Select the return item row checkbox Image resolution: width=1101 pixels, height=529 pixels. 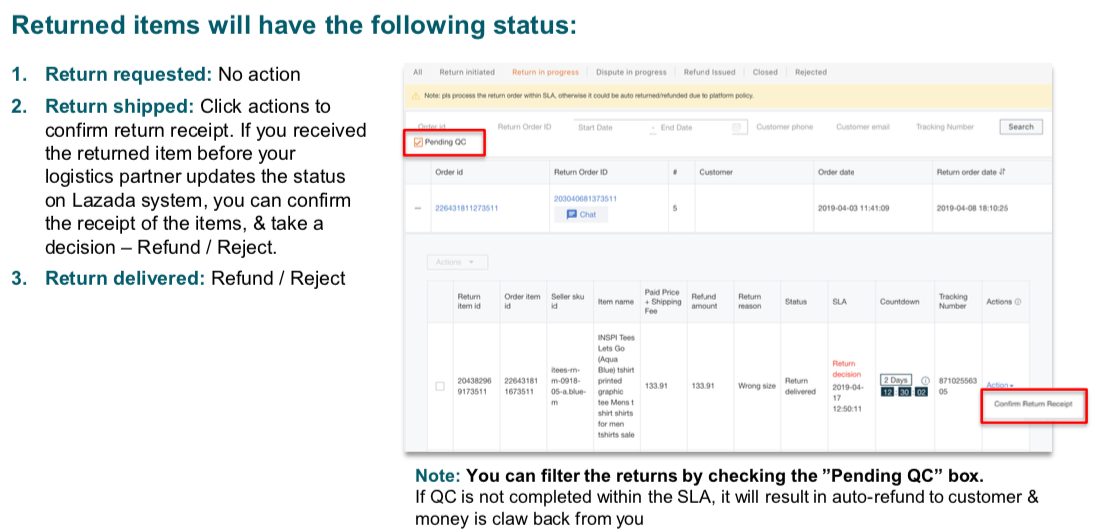tap(440, 386)
